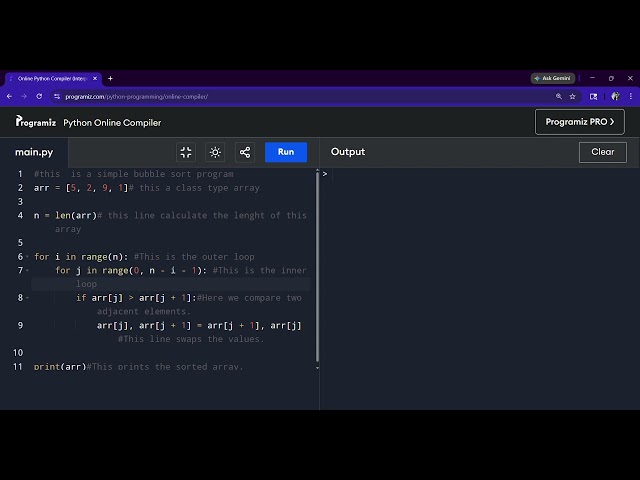
Task: Click the editor vertical scrollbar
Action: pyautogui.click(x=317, y=267)
